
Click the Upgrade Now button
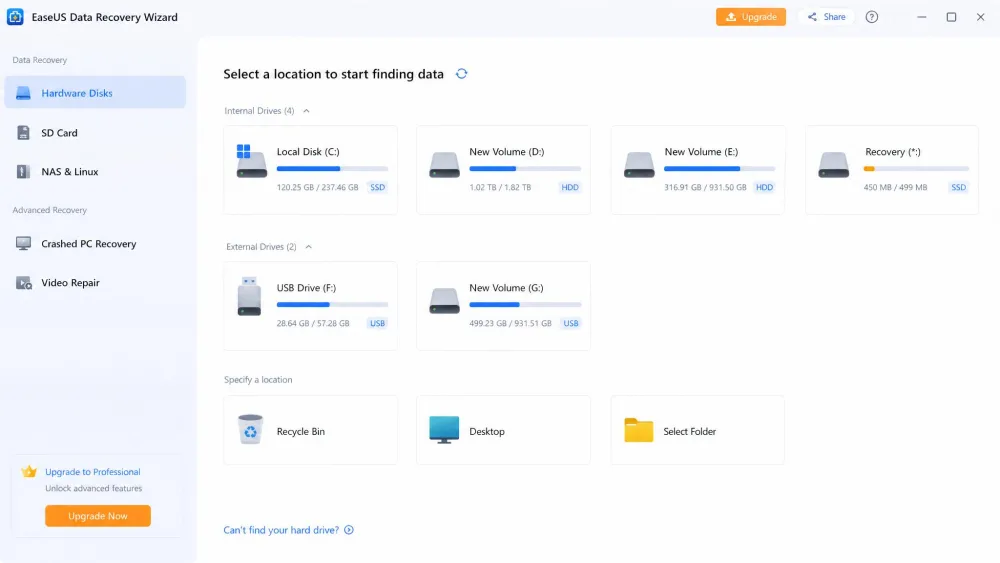point(98,516)
